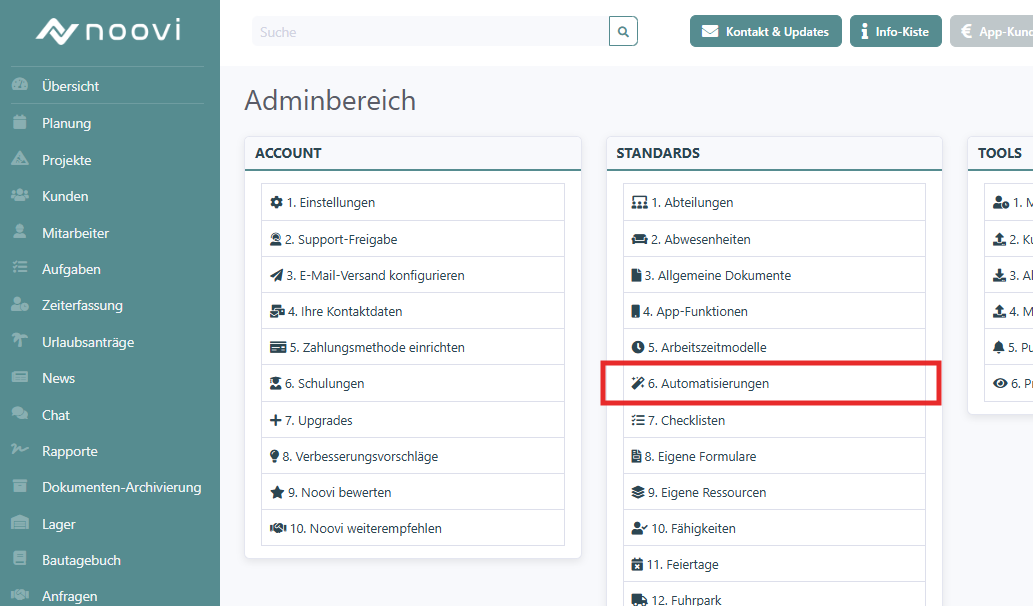The image size is (1033, 606).
Task: Open 4. Ihre Kontaktdaten
Action: [x=412, y=311]
